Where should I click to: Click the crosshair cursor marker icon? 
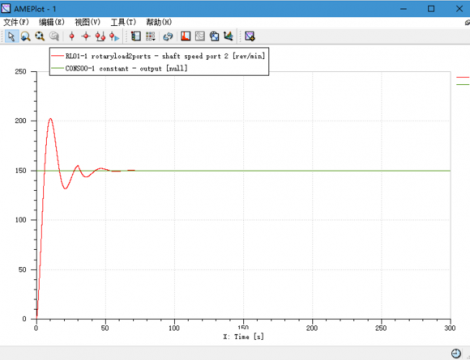(x=86, y=36)
